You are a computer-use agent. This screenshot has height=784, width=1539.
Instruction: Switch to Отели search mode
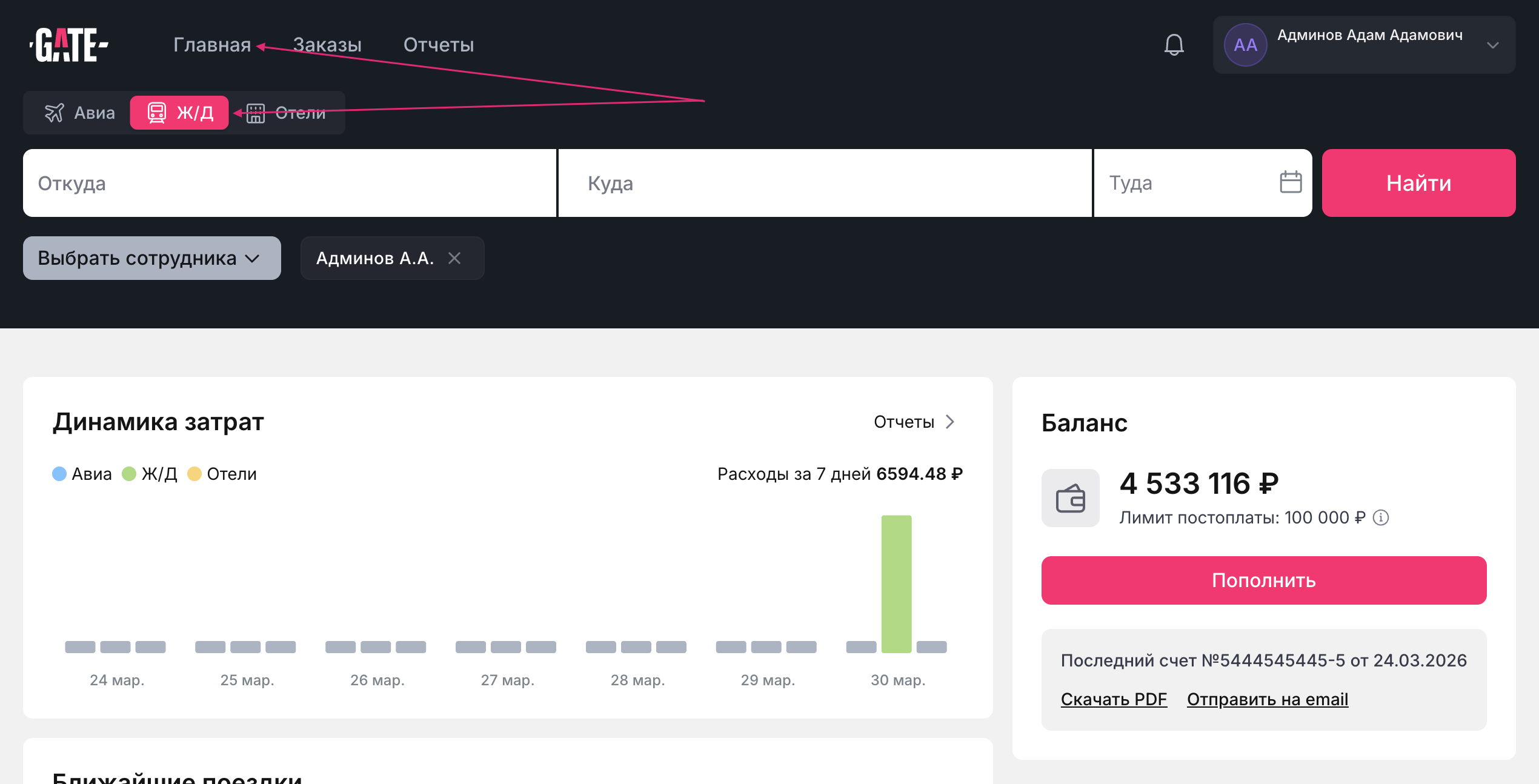click(287, 113)
